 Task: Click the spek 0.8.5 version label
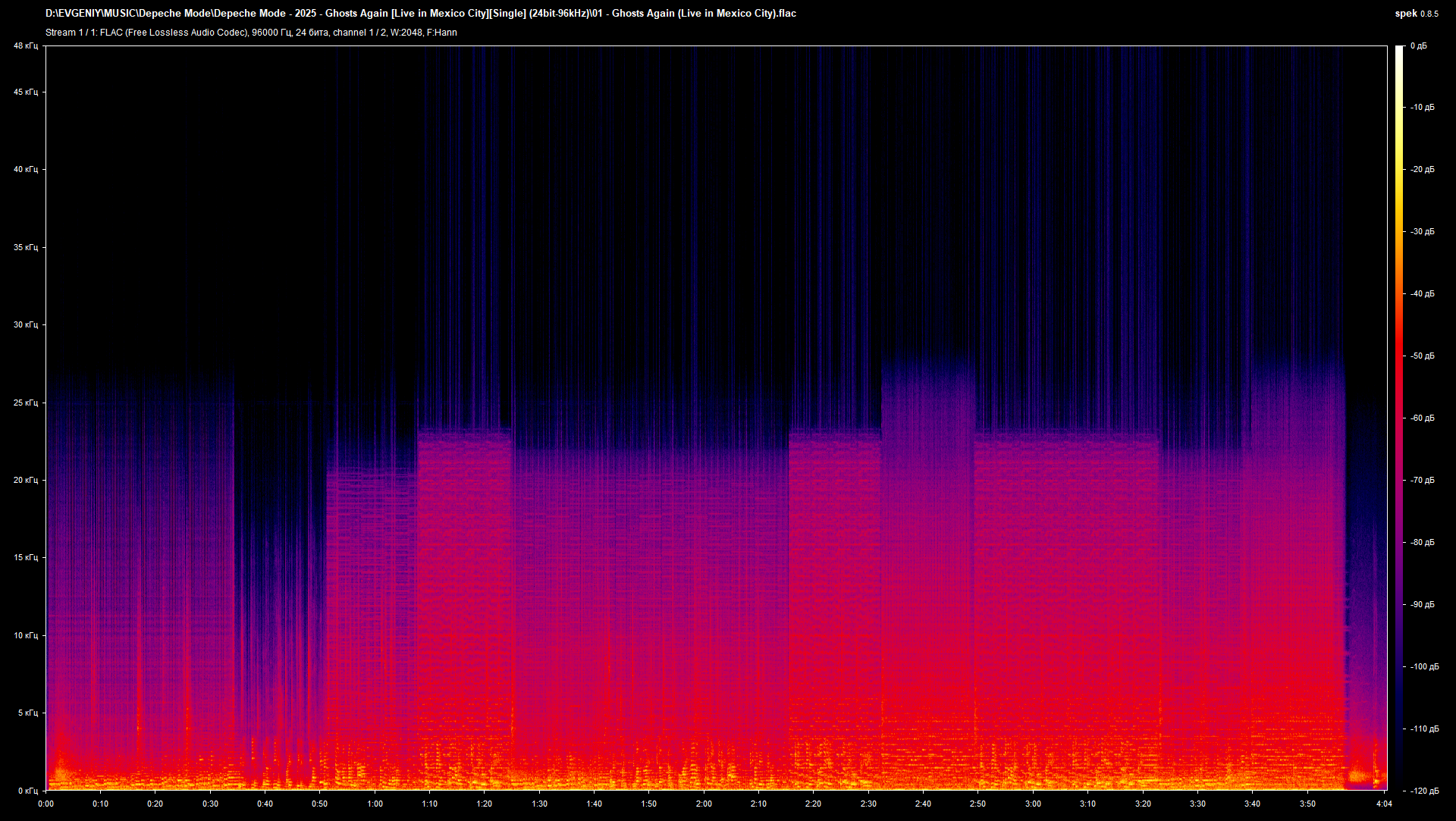[x=1416, y=13]
